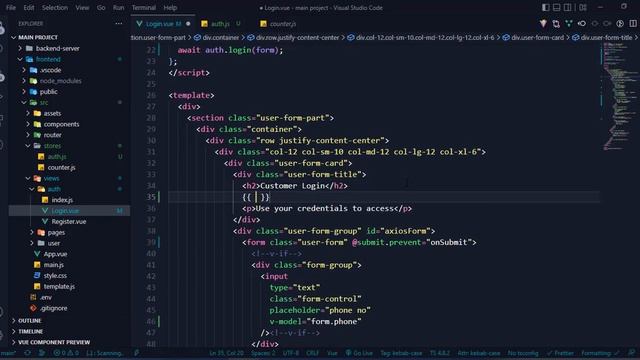Toggle the secondary side bar layout icon
This screenshot has height=360, width=640.
(x=568, y=7)
